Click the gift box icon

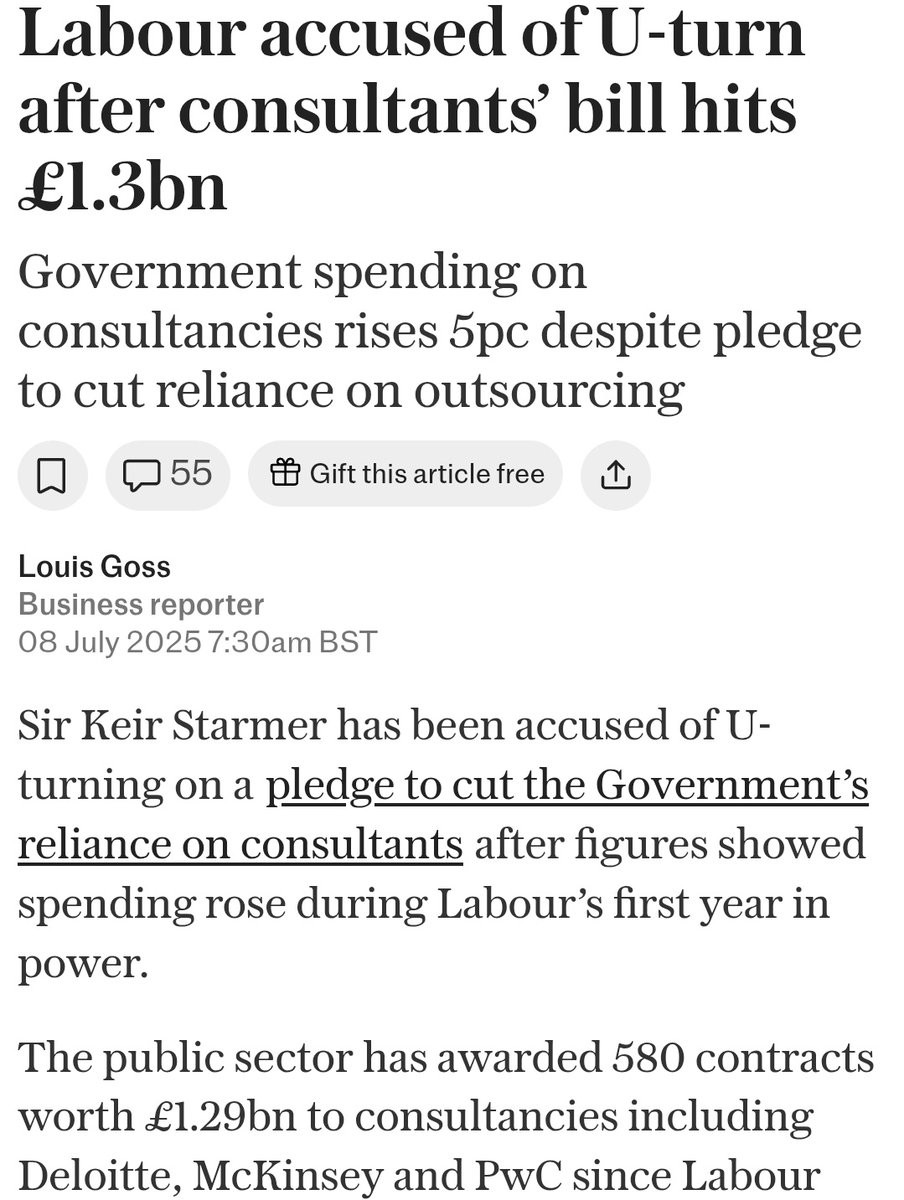point(285,473)
